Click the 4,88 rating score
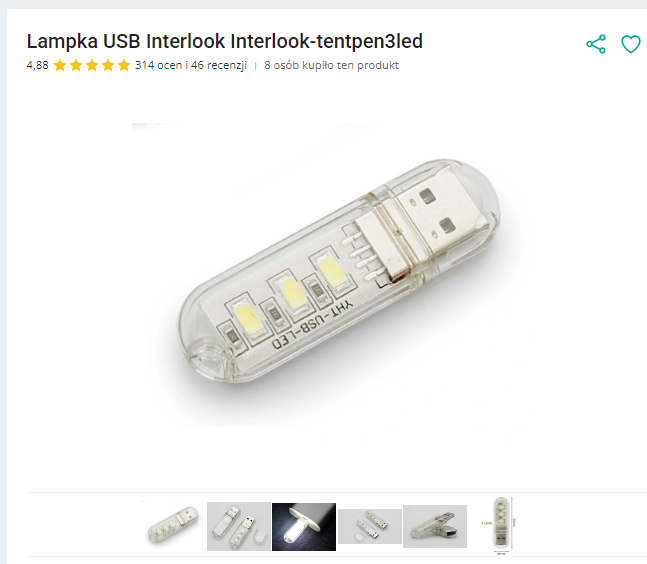 (x=37, y=66)
